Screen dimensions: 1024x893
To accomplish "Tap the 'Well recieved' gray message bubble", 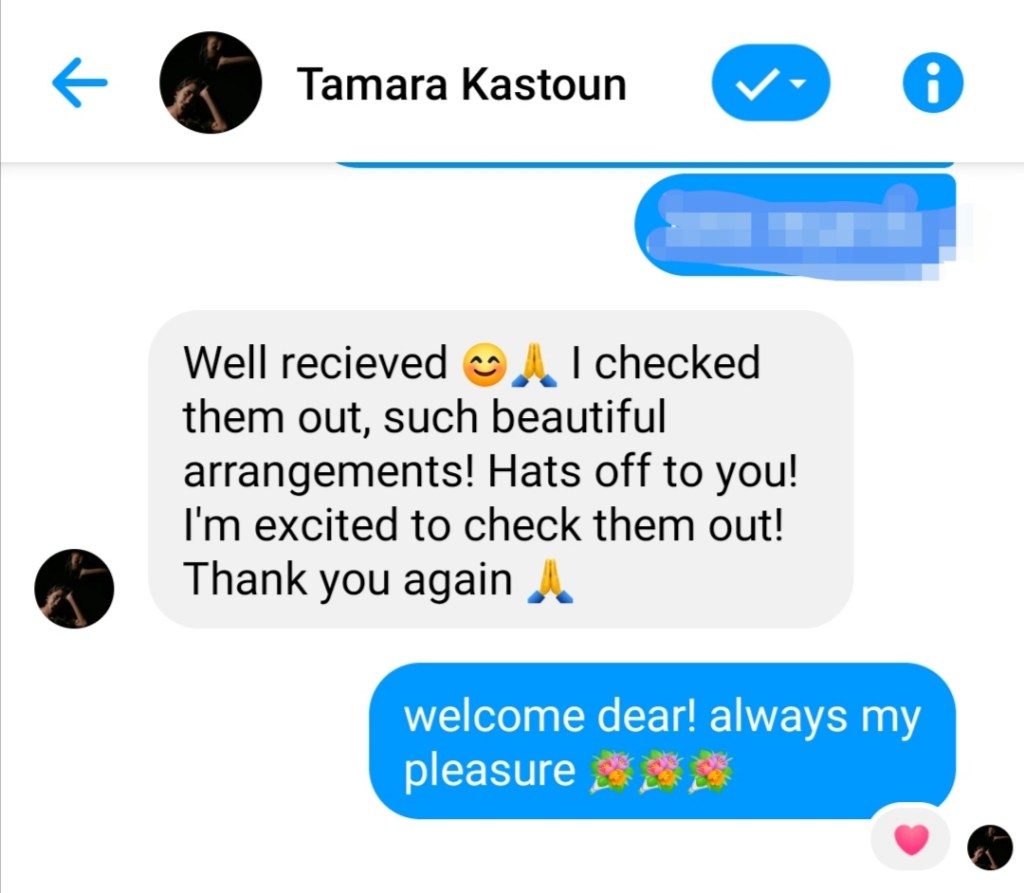I will pyautogui.click(x=501, y=469).
